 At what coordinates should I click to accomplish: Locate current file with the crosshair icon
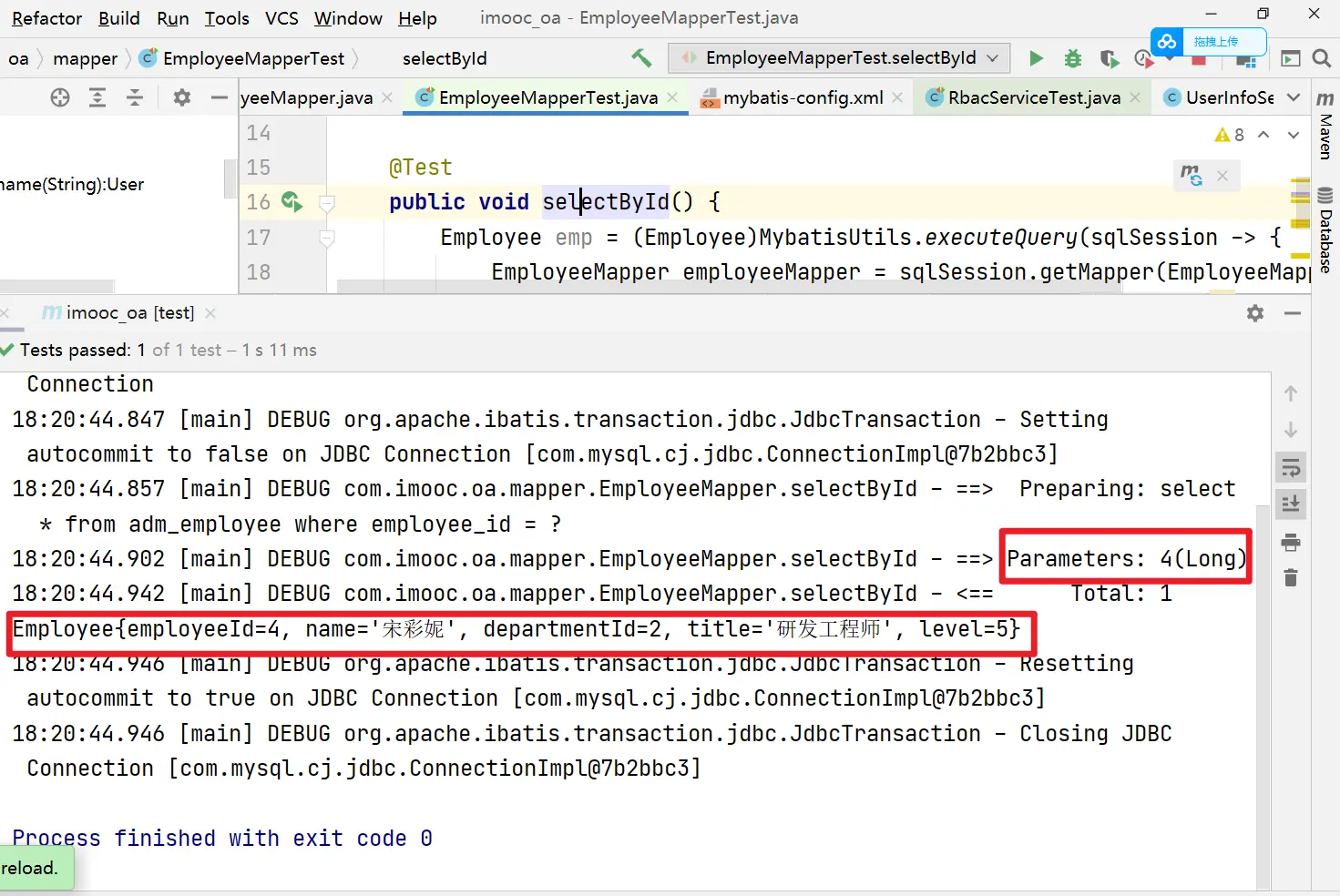click(x=60, y=97)
